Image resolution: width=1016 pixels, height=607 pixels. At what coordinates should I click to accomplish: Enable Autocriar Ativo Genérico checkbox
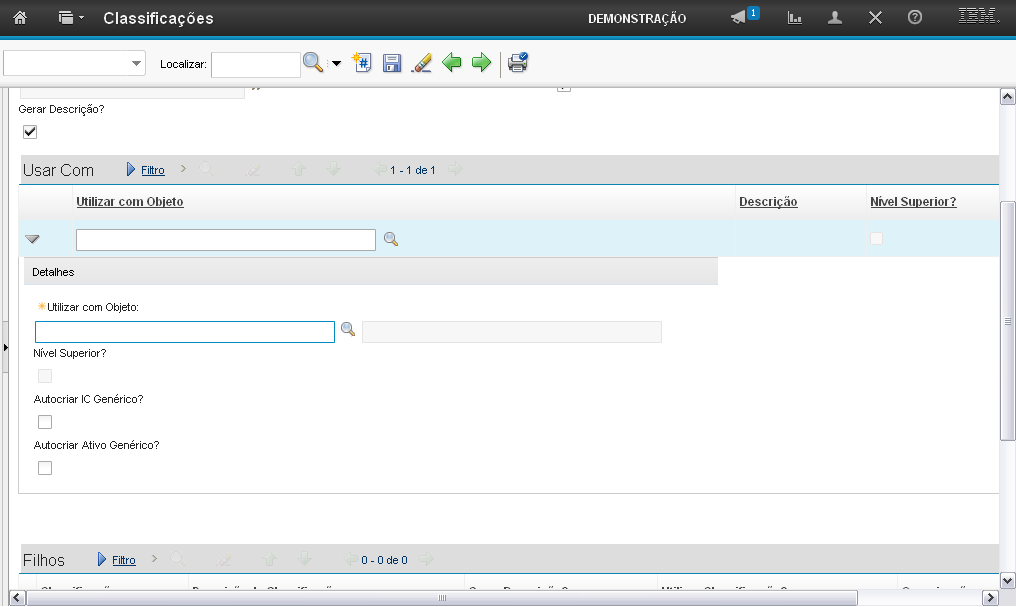point(44,468)
